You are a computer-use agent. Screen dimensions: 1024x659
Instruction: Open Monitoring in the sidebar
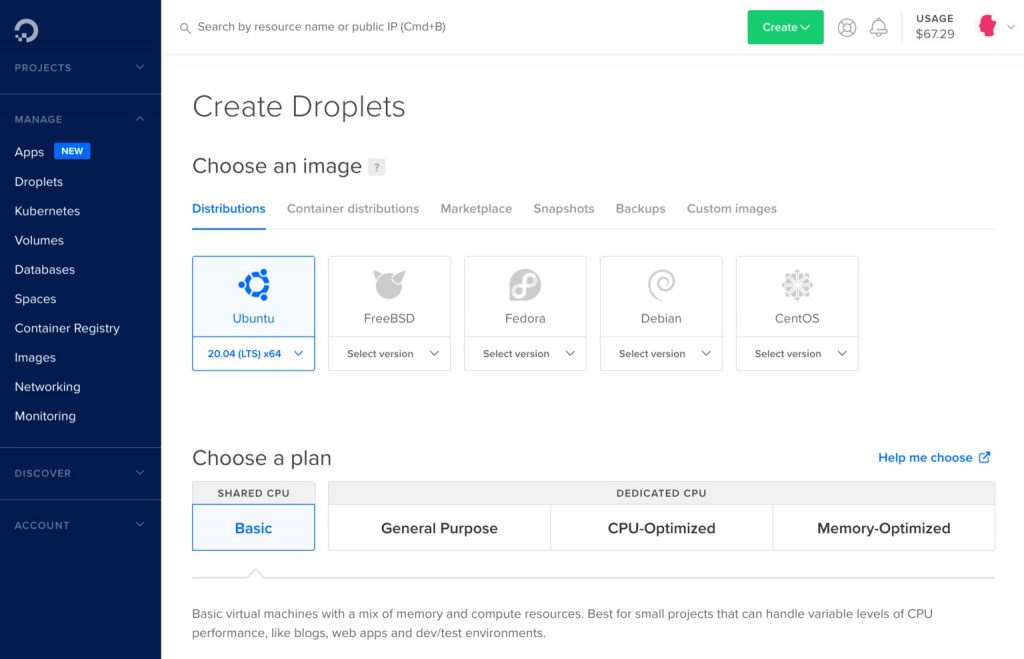[45, 416]
